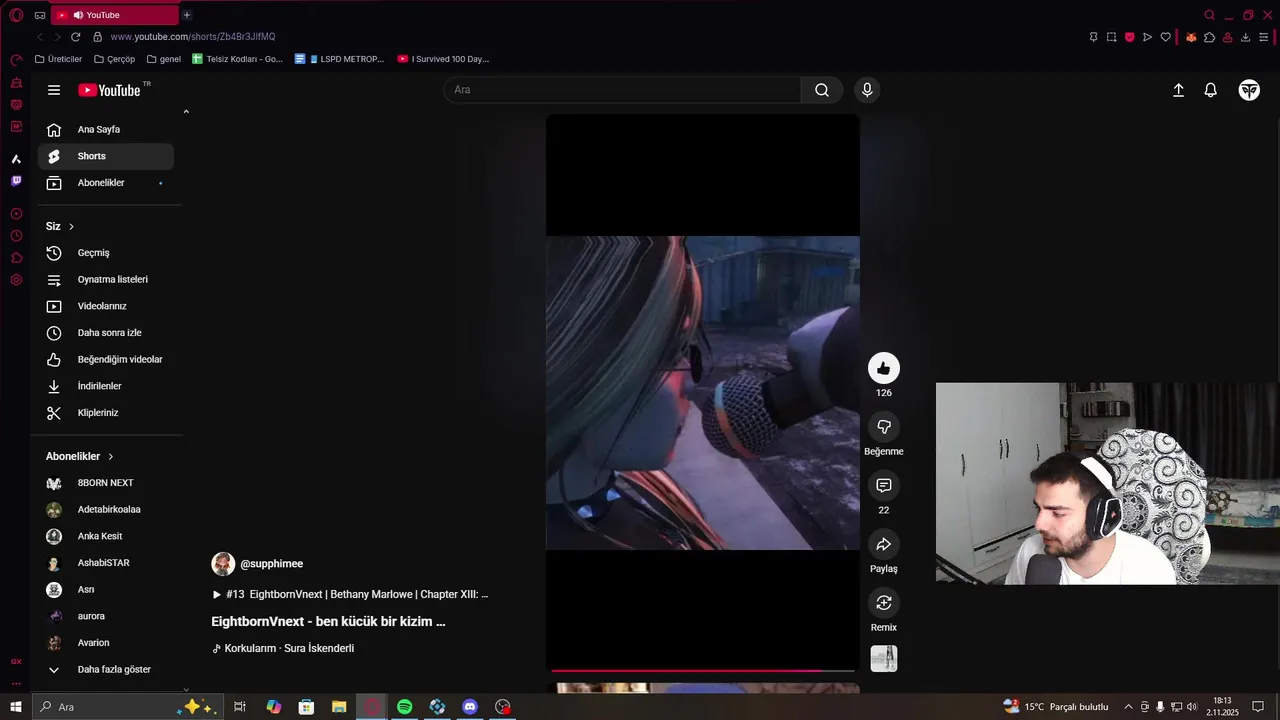Open MetaMask fox extension

[1191, 37]
